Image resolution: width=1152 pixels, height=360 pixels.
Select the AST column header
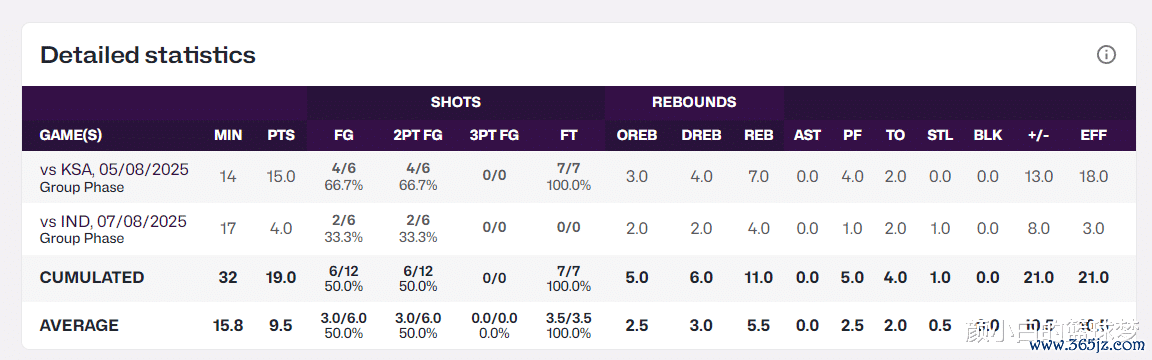coord(807,135)
